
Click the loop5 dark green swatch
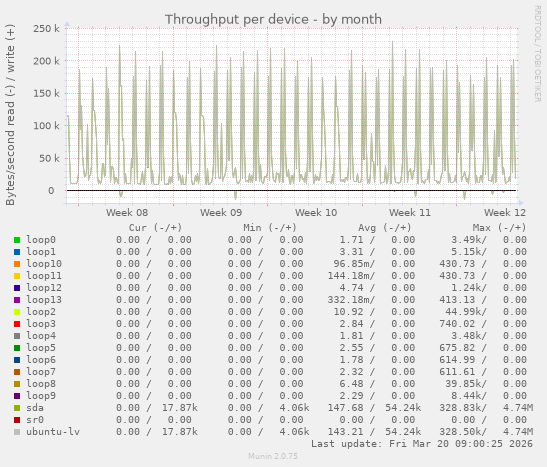[17, 348]
